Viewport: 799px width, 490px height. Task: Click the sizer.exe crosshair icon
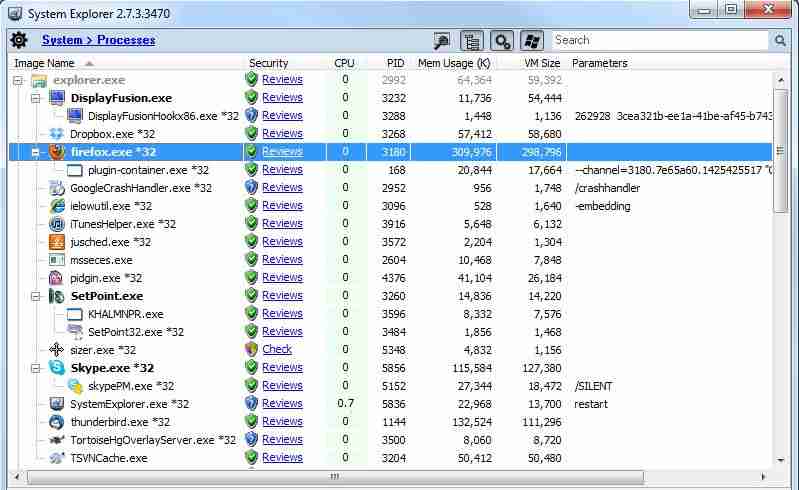click(56, 349)
